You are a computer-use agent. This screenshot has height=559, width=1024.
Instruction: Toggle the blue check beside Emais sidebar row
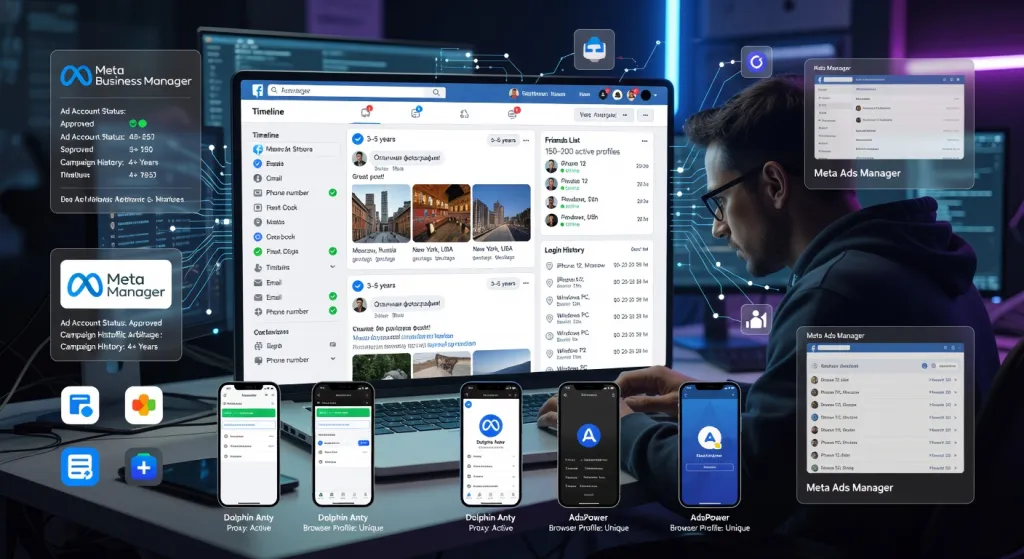pos(257,163)
